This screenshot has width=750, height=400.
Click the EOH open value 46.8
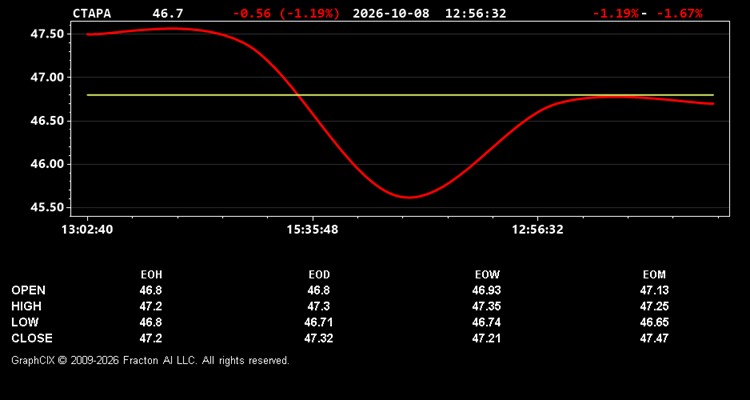(x=151, y=290)
